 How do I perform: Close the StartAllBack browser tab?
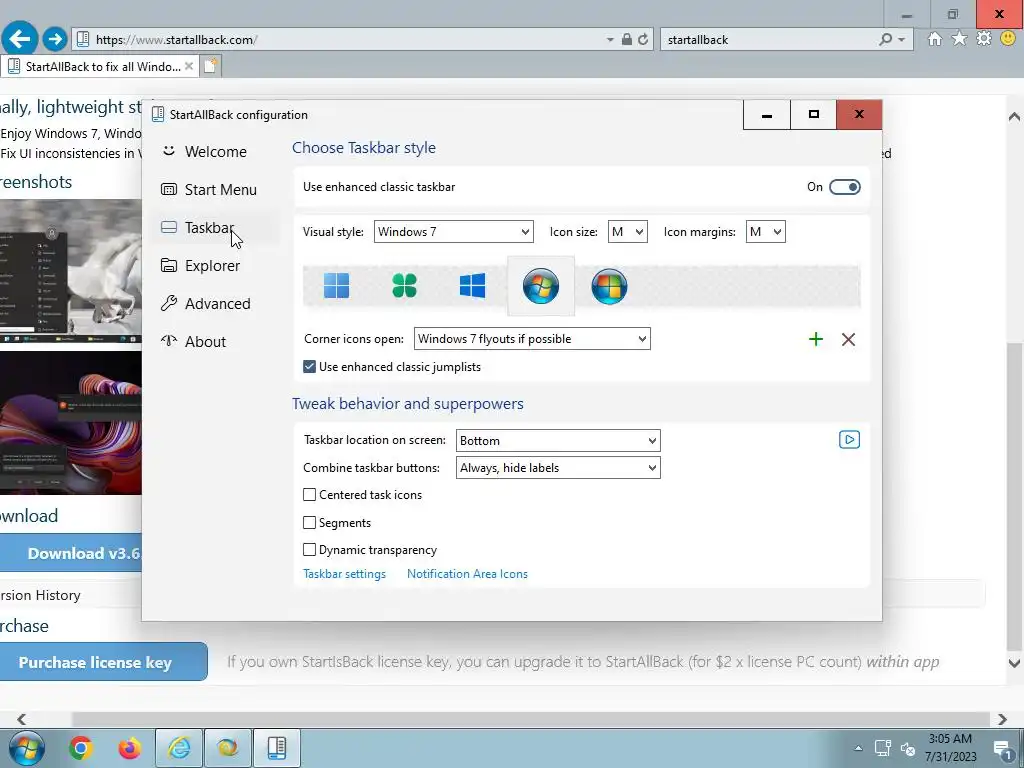point(189,66)
